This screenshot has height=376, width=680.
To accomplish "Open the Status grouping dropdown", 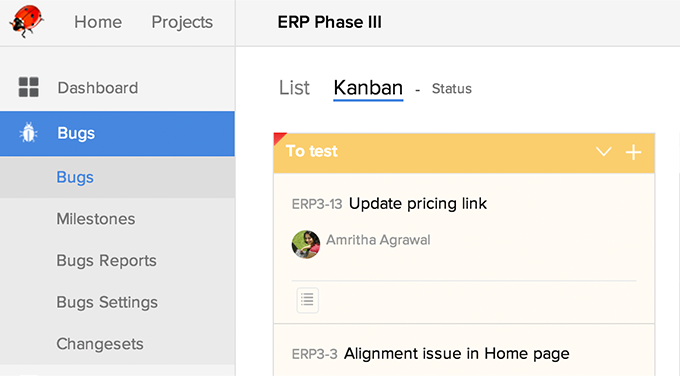I will (x=451, y=88).
